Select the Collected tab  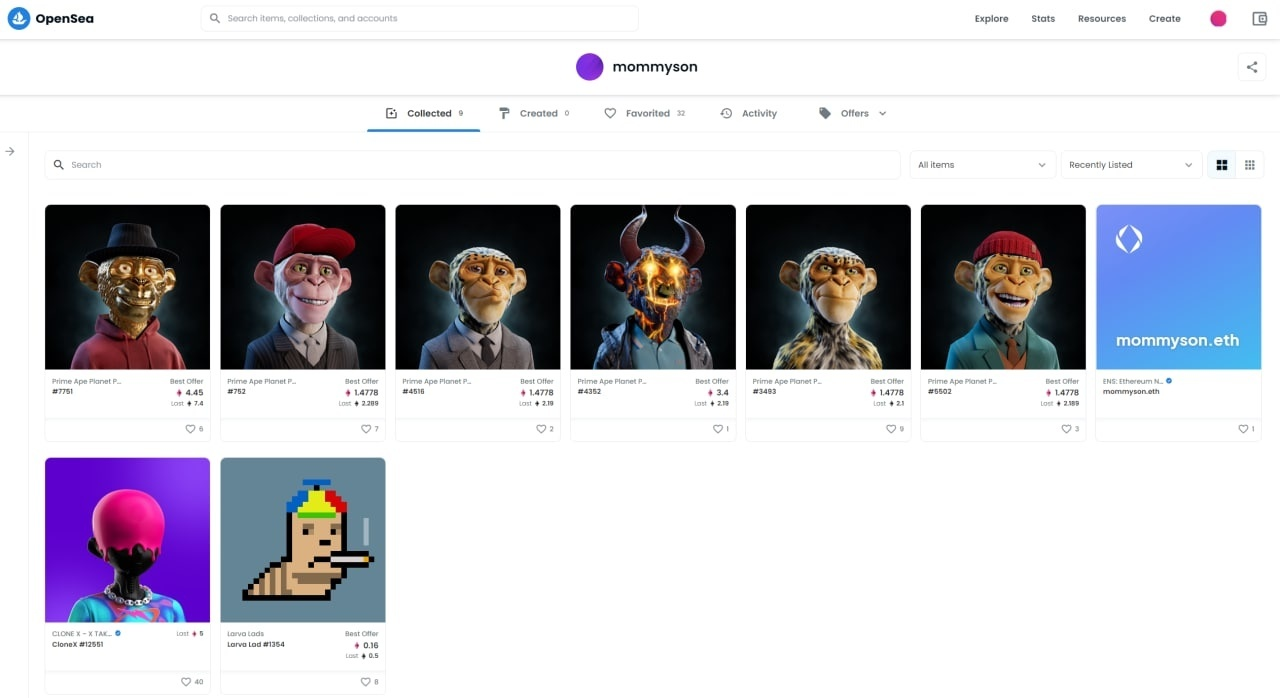(424, 114)
